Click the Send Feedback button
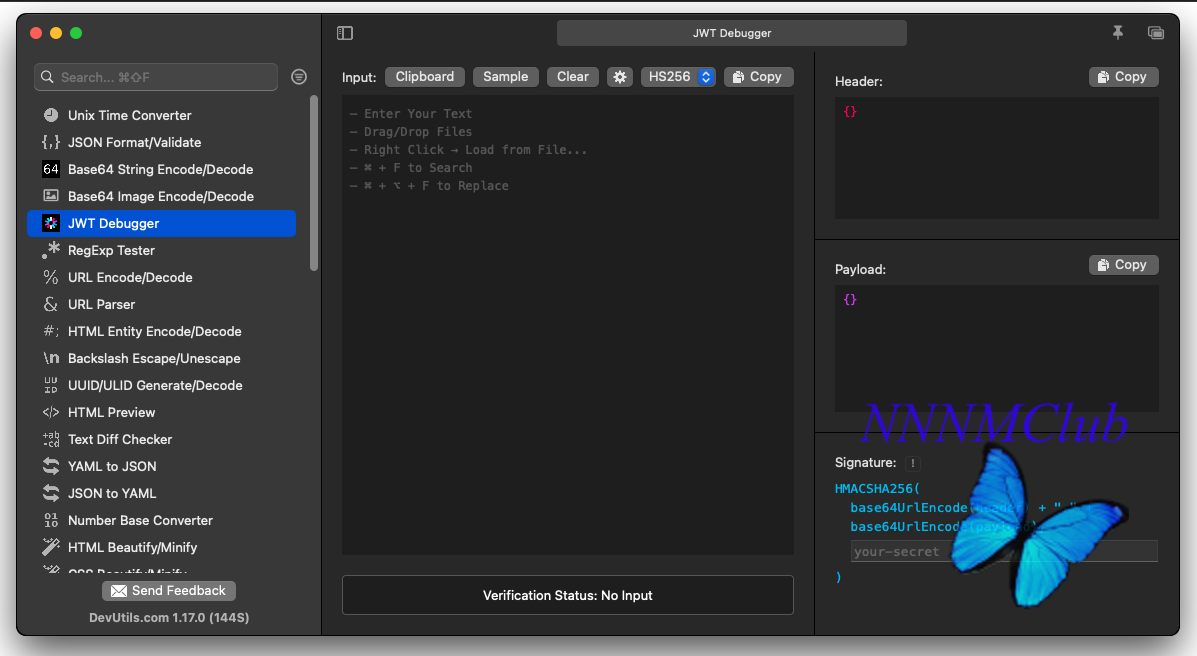The image size is (1197, 656). pyautogui.click(x=169, y=591)
